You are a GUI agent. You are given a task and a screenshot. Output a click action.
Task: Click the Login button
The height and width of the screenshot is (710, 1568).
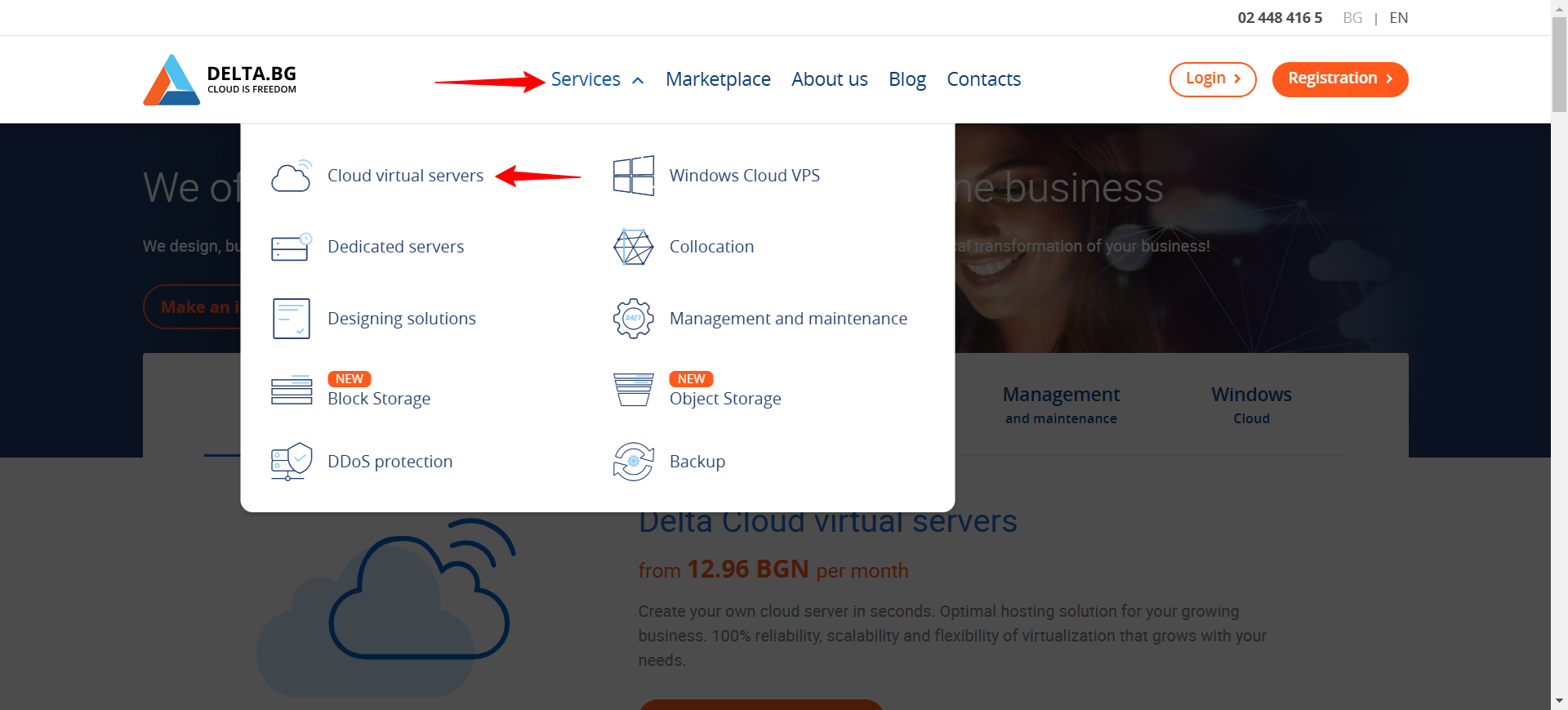tap(1213, 79)
